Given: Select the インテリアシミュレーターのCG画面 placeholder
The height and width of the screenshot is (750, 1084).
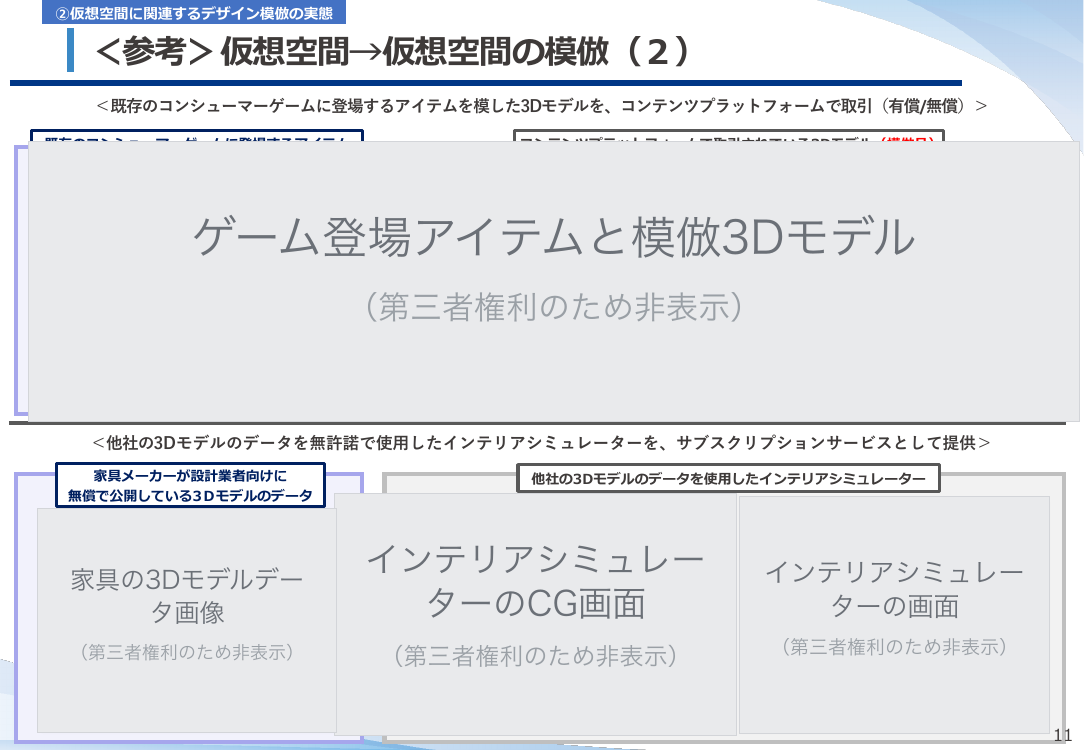Looking at the screenshot, I should 536,614.
